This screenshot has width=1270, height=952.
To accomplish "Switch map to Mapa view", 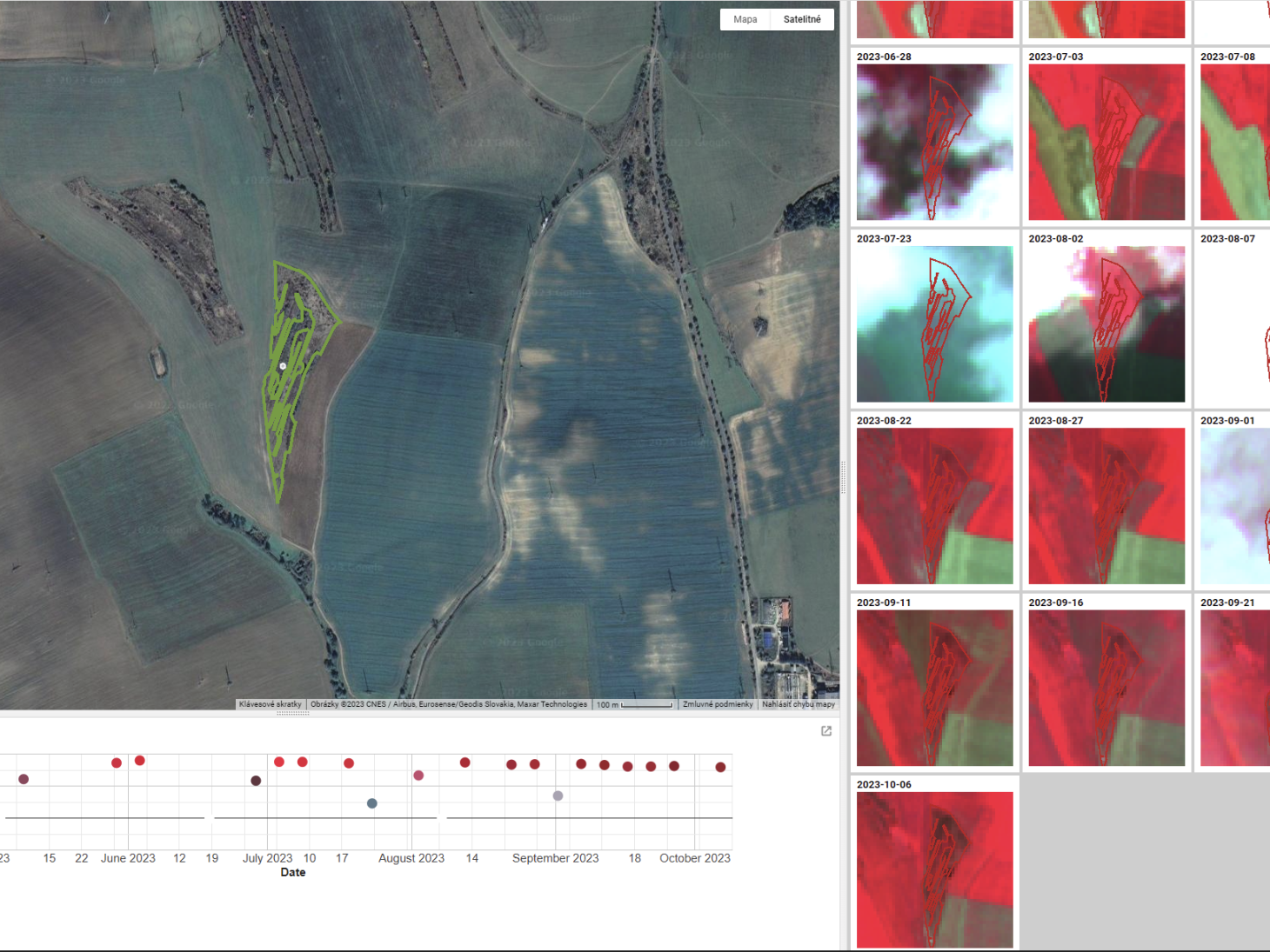I will [x=745, y=19].
